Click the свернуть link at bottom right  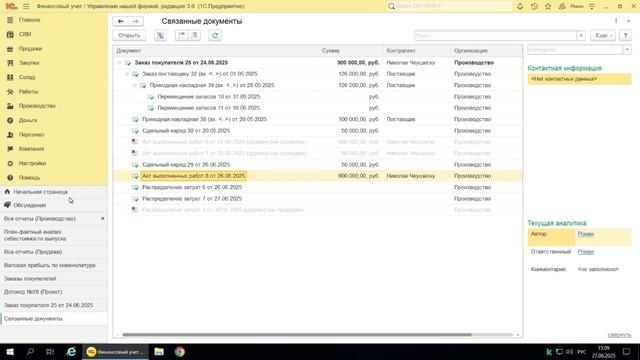coord(619,335)
